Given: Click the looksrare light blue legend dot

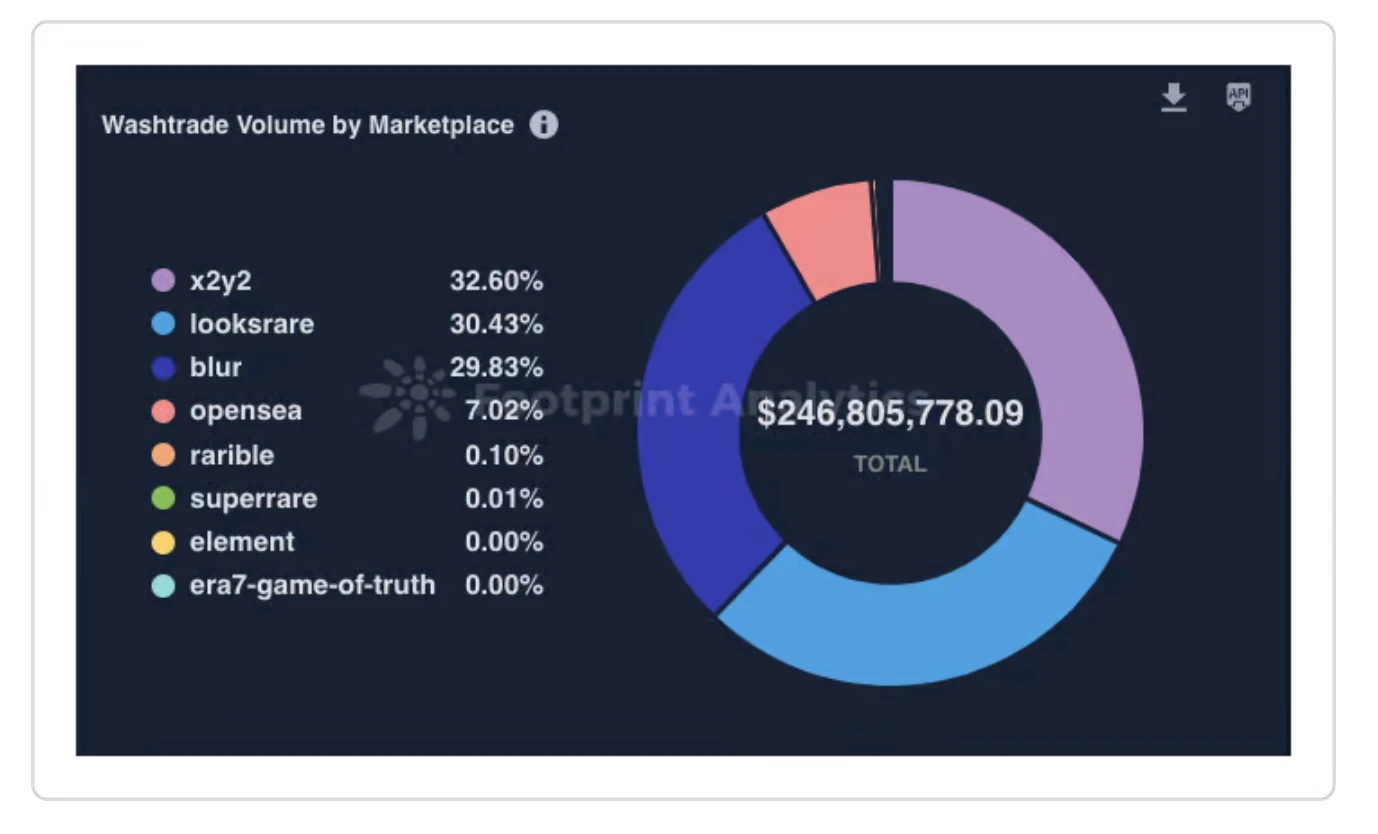Looking at the screenshot, I should click(x=163, y=324).
